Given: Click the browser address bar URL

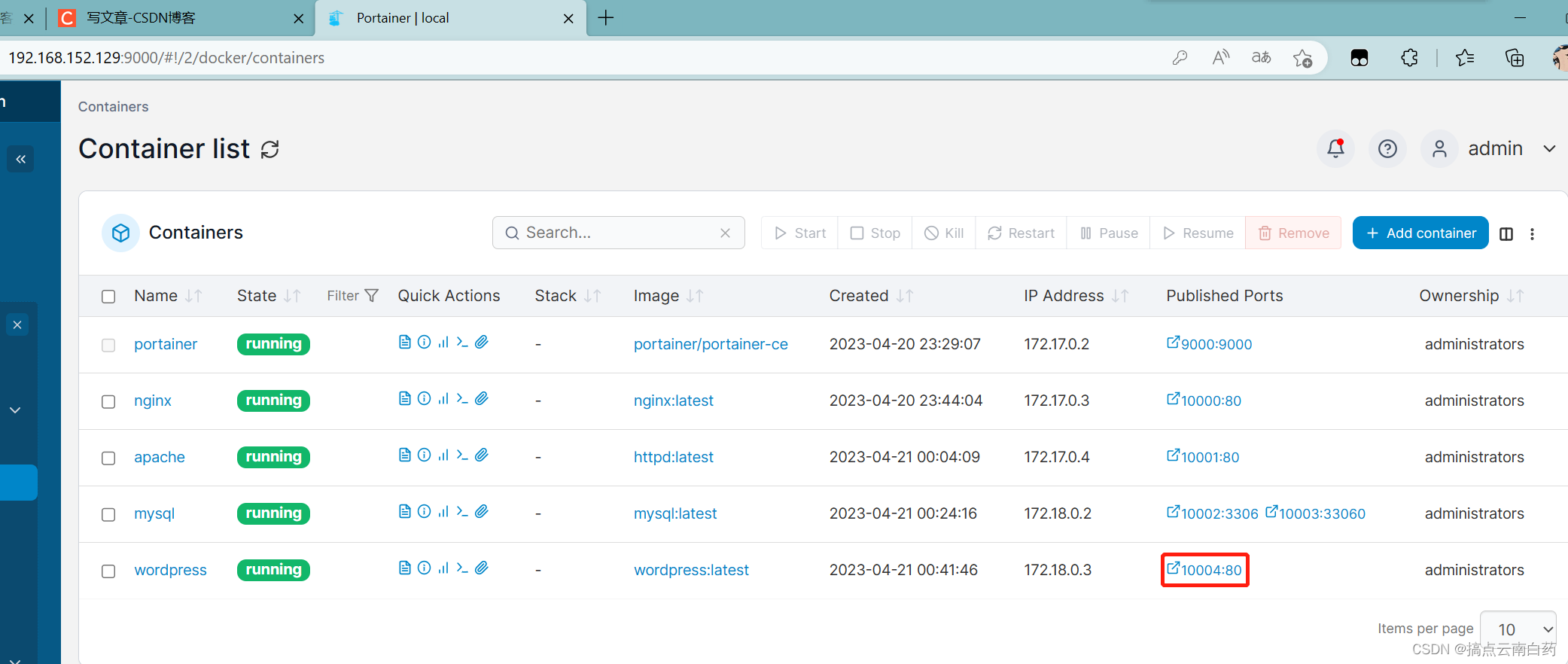Looking at the screenshot, I should [166, 58].
